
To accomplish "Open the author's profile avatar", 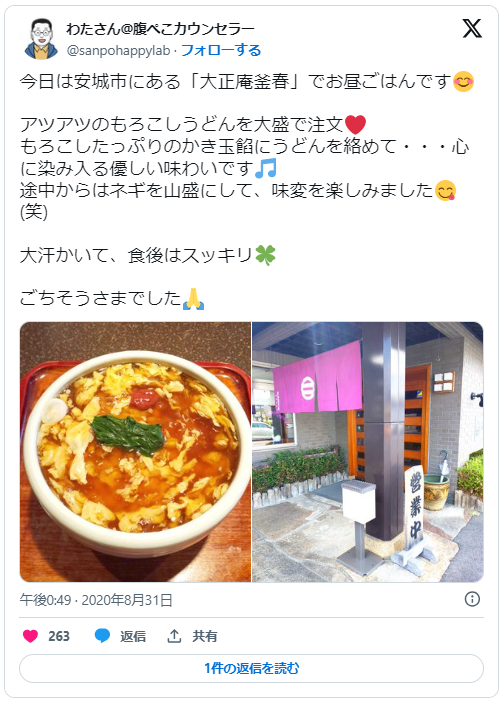I will pos(41,39).
